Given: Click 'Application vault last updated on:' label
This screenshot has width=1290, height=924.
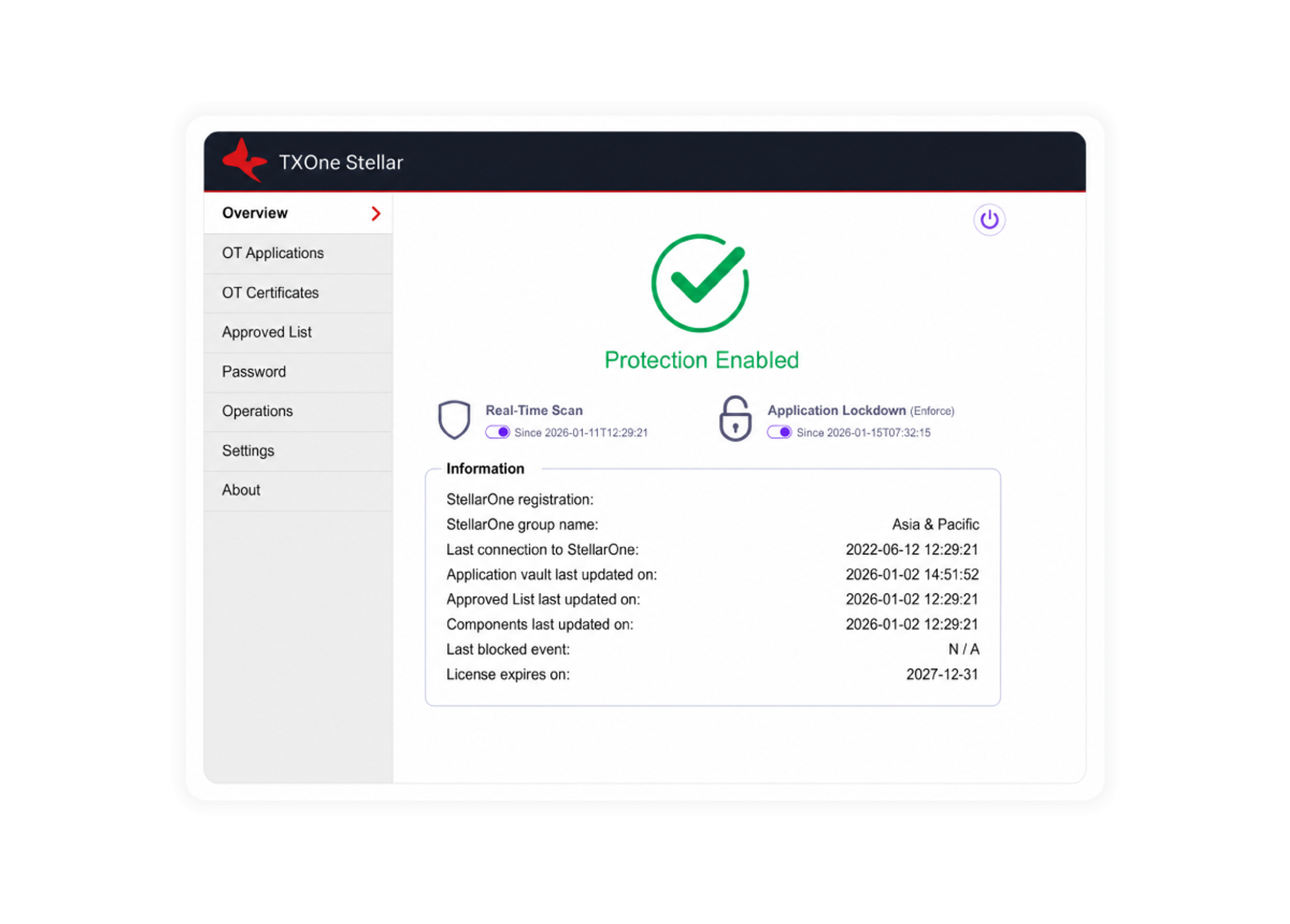Looking at the screenshot, I should tap(551, 574).
